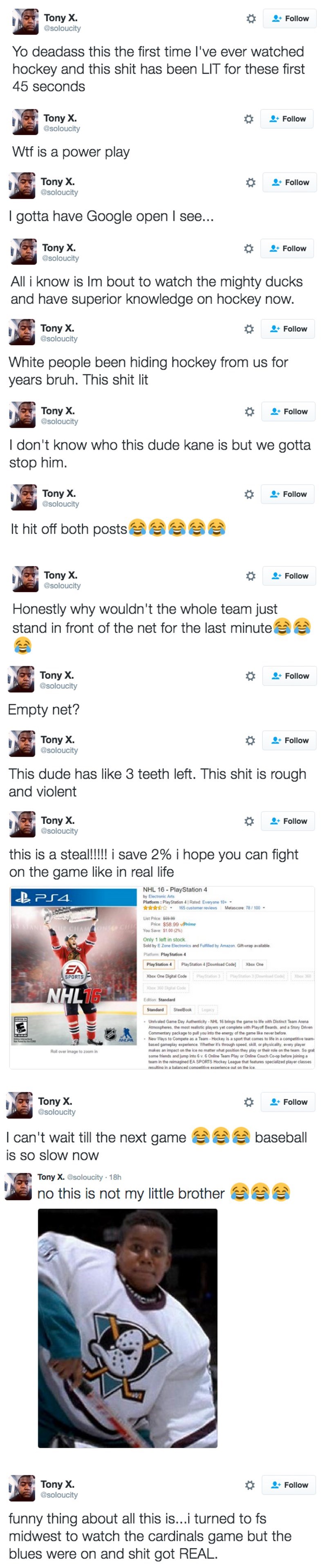The width and height of the screenshot is (327, 1568).
Task: Open the @soloucity handle on 'dude kane' tweet
Action: tap(60, 421)
